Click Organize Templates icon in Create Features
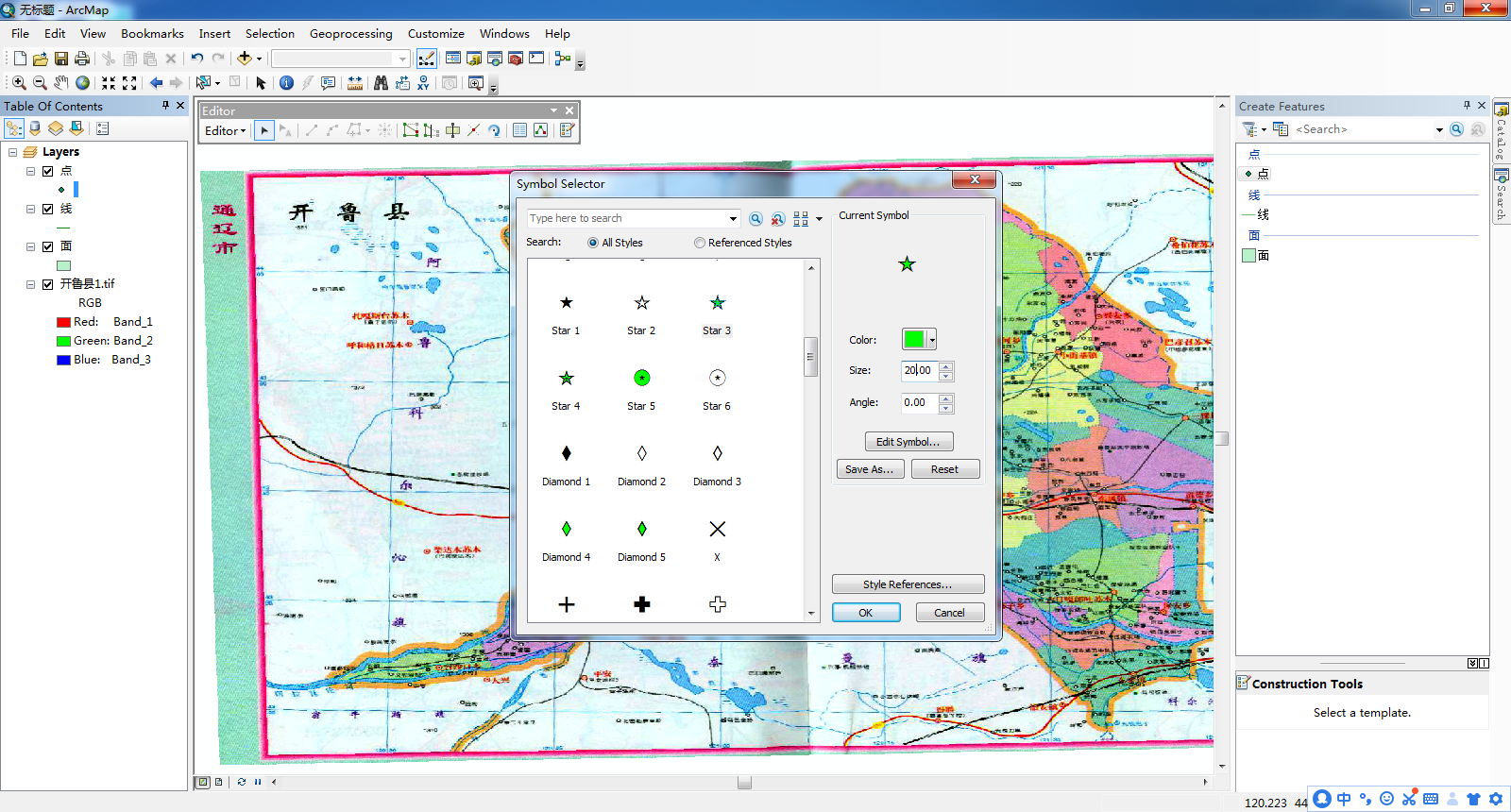 point(1281,129)
